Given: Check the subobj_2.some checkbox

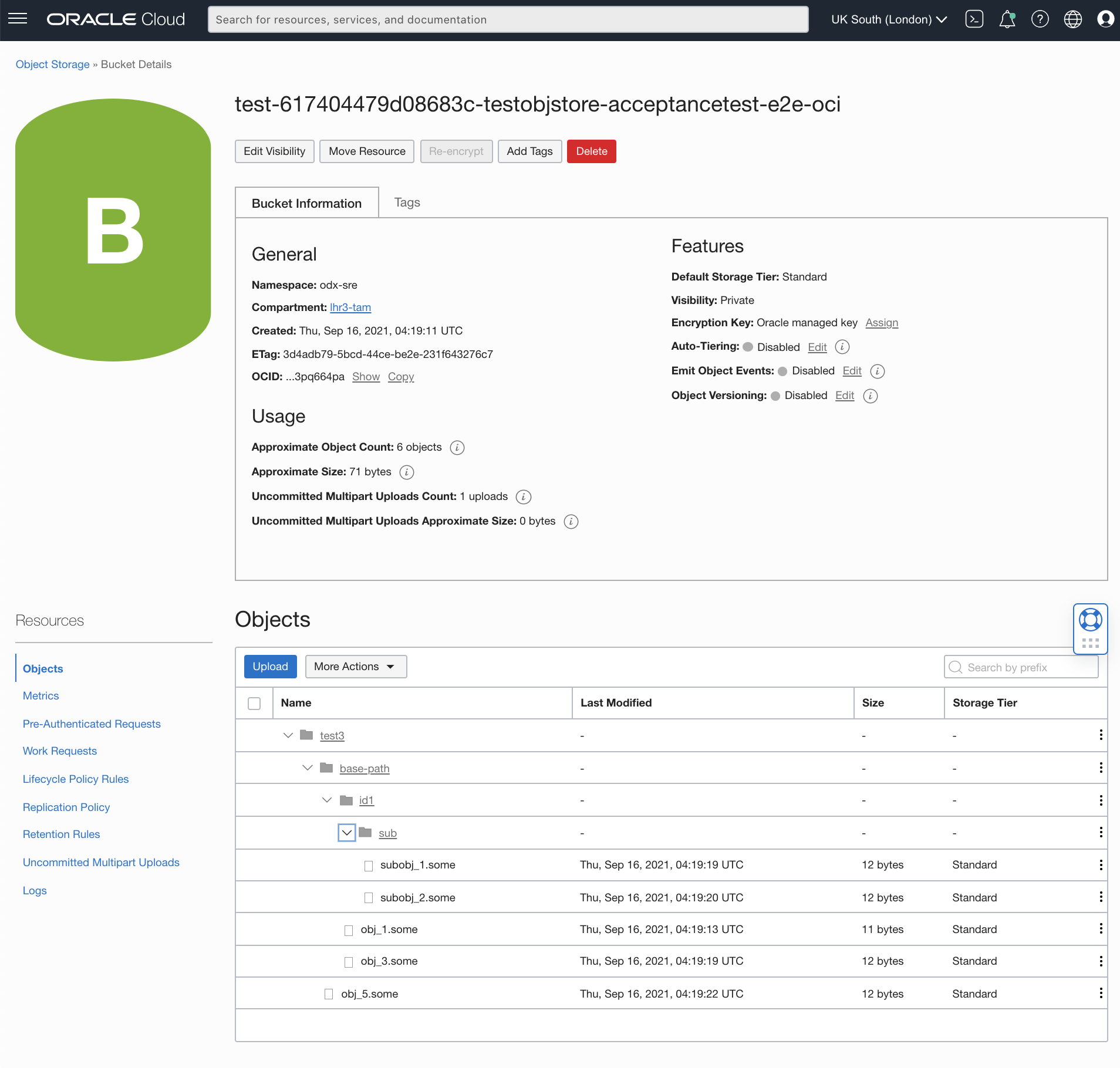Looking at the screenshot, I should click(x=369, y=898).
